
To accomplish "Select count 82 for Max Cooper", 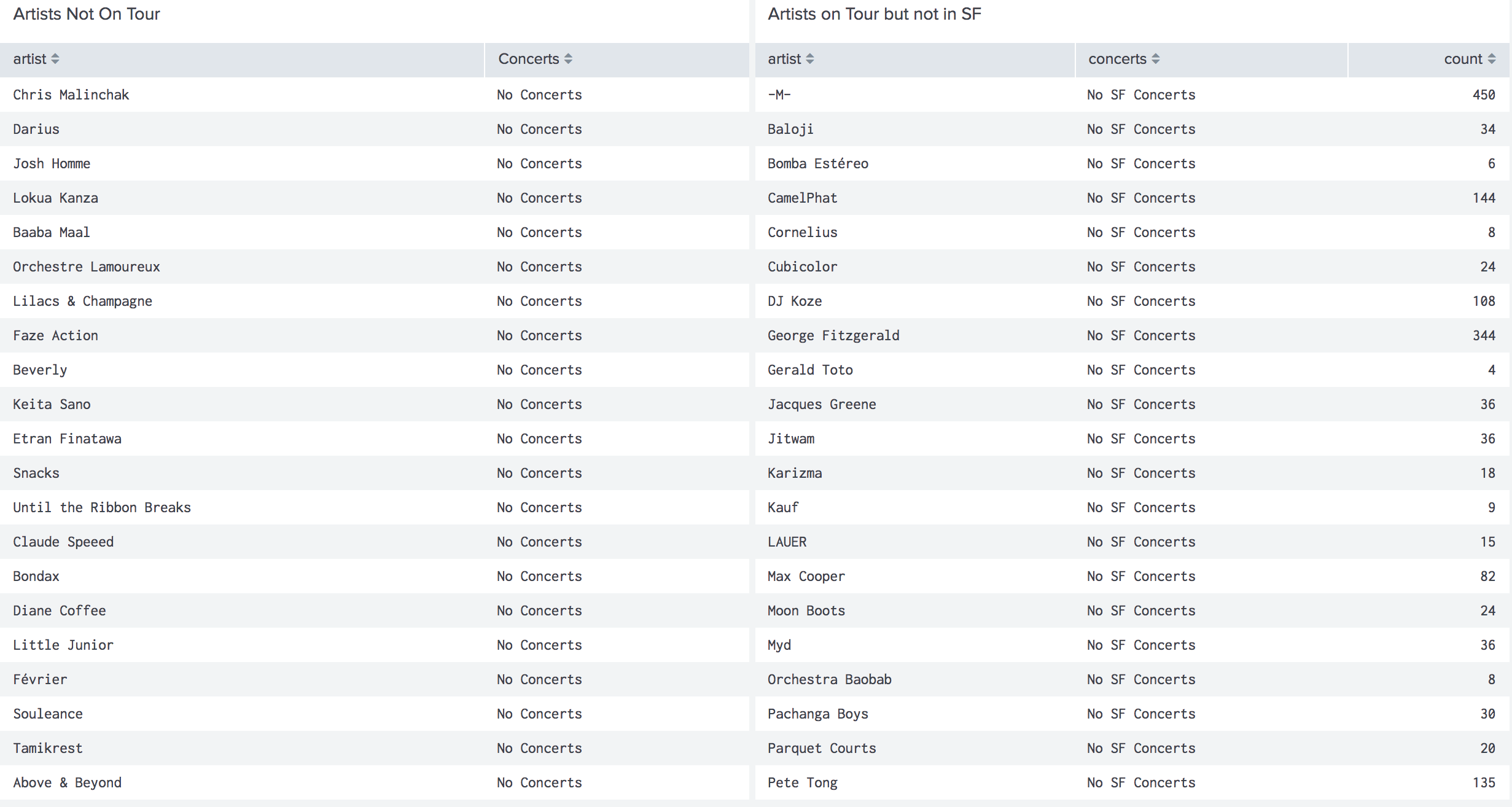I will click(1487, 576).
